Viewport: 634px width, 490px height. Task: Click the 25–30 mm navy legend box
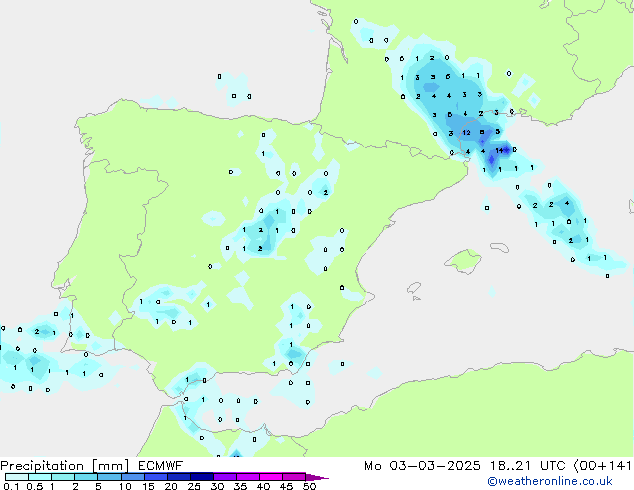click(x=201, y=477)
